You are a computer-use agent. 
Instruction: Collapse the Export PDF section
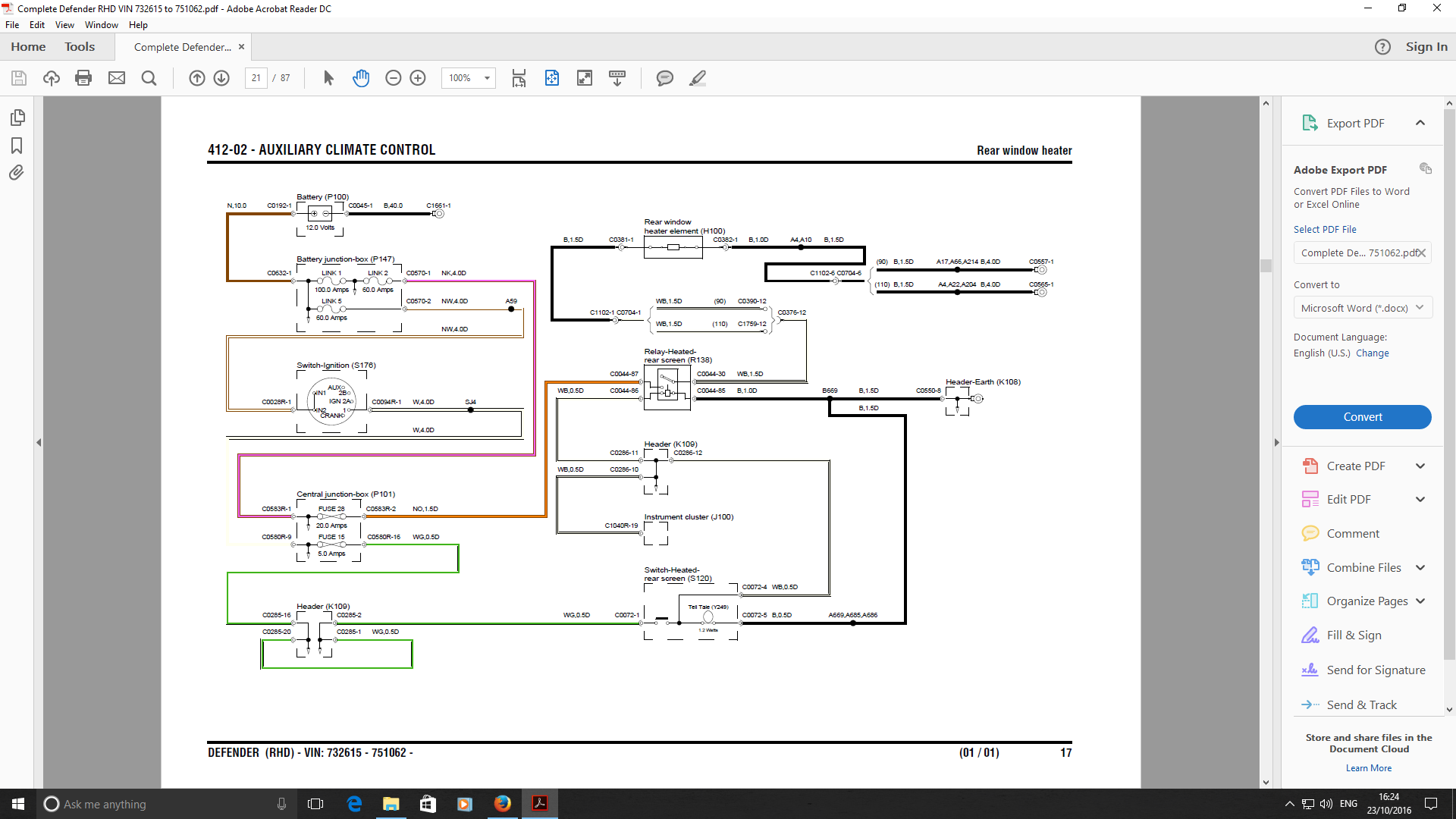1420,123
